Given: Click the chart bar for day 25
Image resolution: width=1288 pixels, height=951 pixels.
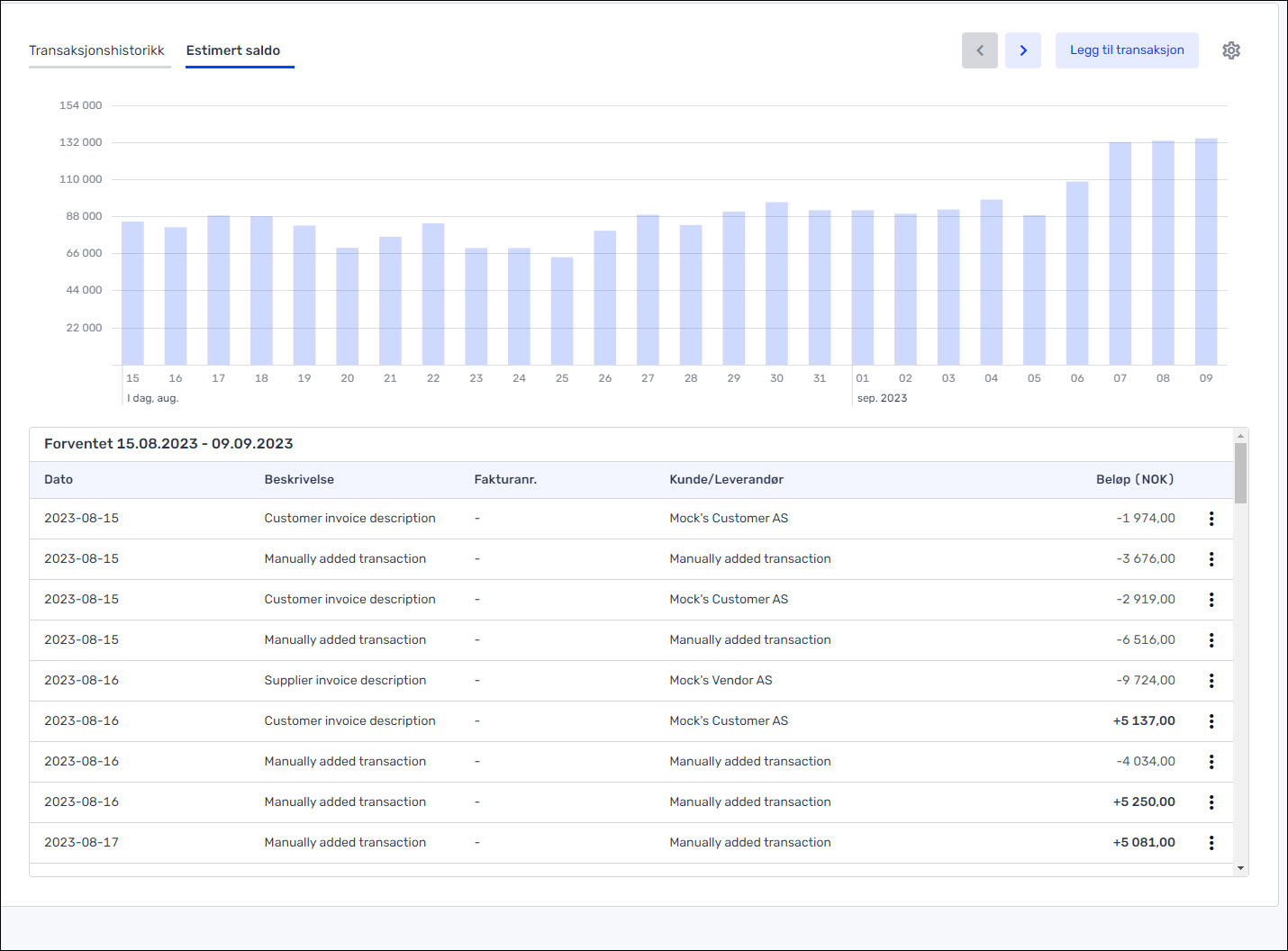Looking at the screenshot, I should pyautogui.click(x=562, y=311).
